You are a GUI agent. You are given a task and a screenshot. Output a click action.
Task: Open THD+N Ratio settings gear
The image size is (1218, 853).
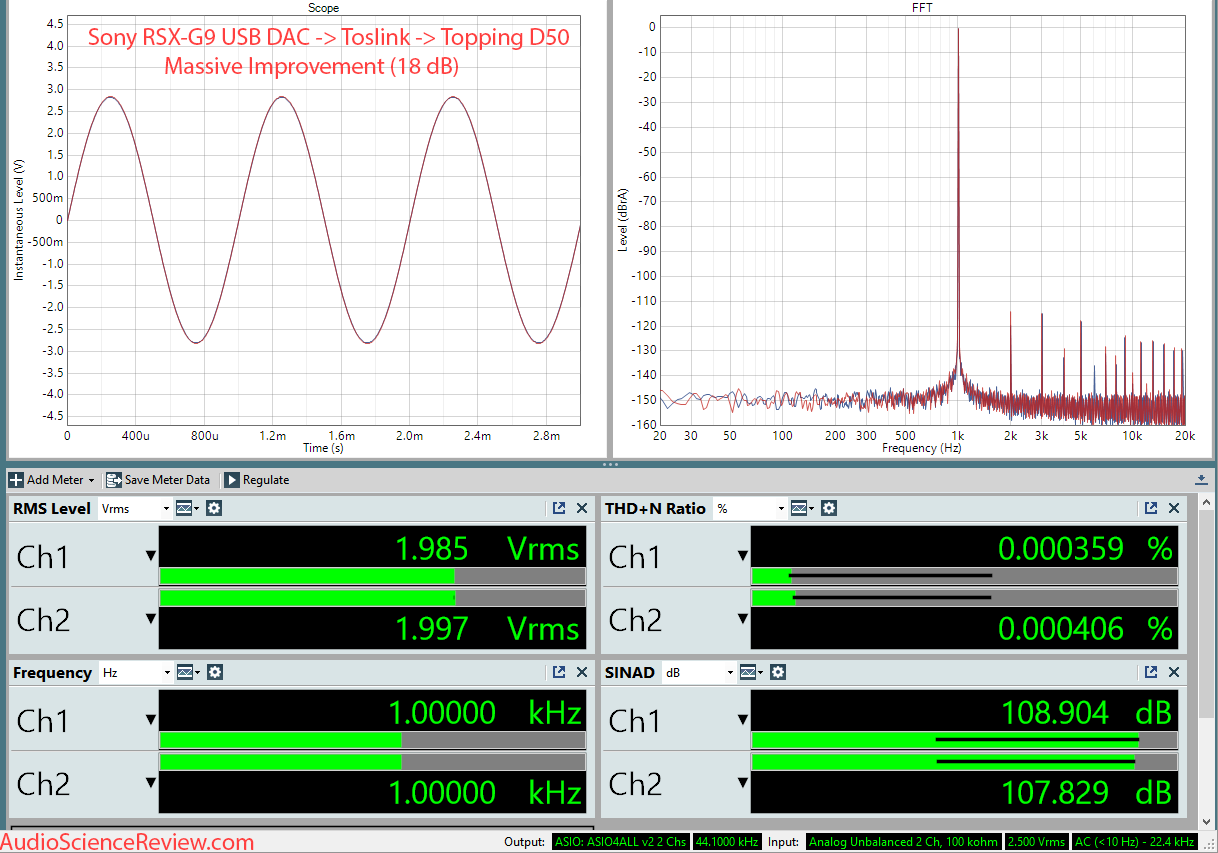(829, 509)
